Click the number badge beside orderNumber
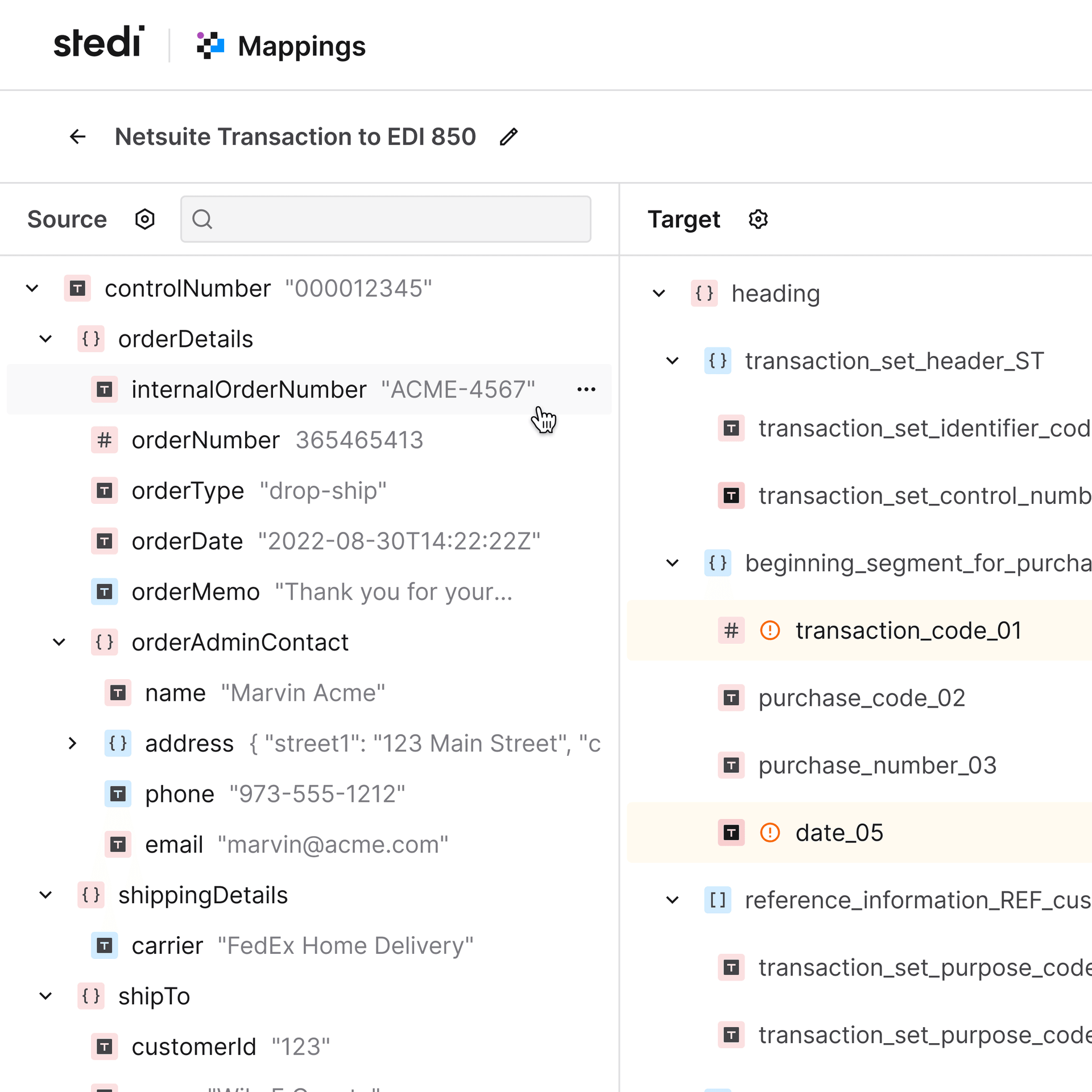This screenshot has width=1092, height=1092. (x=104, y=440)
